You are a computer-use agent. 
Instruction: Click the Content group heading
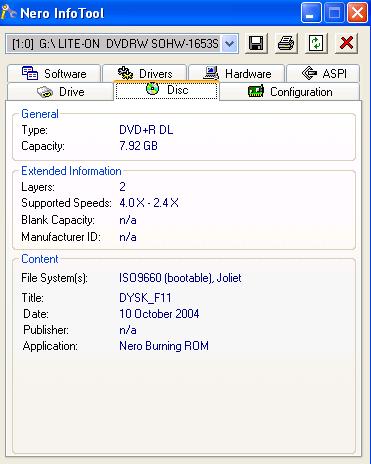coord(40,259)
